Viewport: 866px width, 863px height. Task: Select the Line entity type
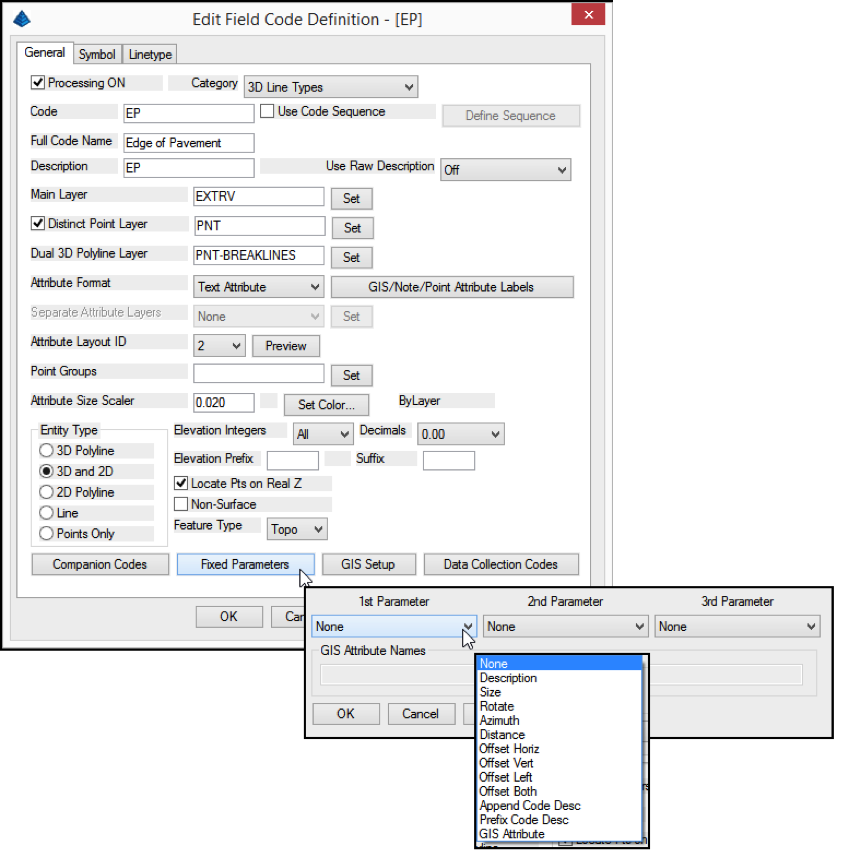46,513
